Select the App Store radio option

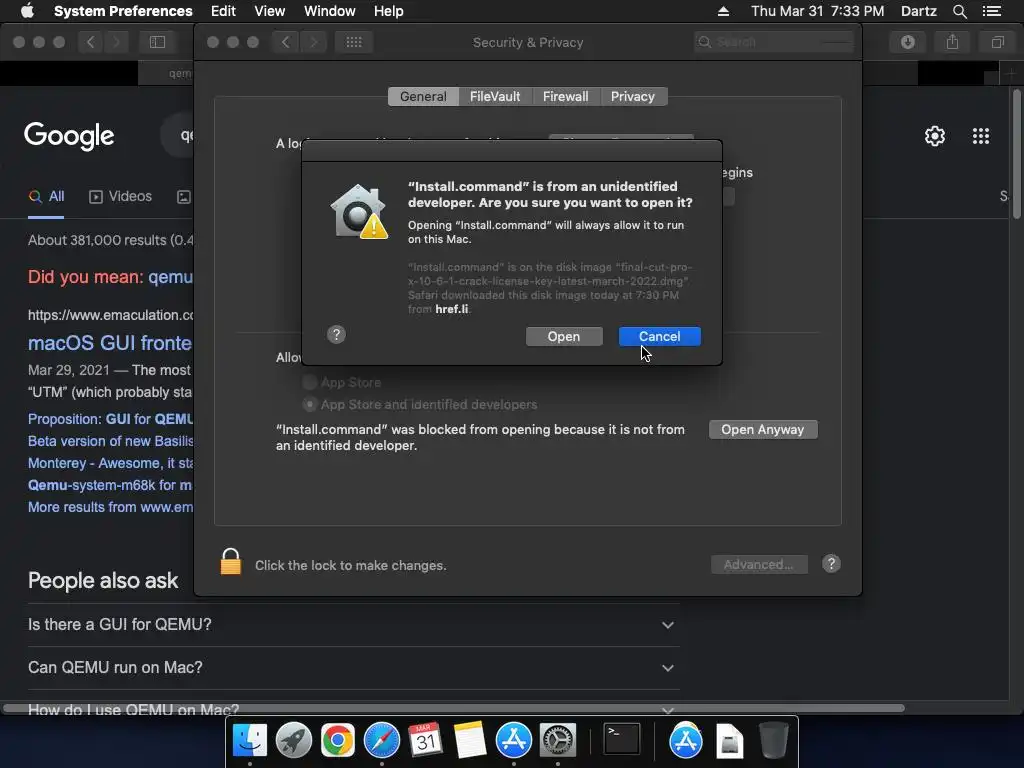click(x=310, y=382)
